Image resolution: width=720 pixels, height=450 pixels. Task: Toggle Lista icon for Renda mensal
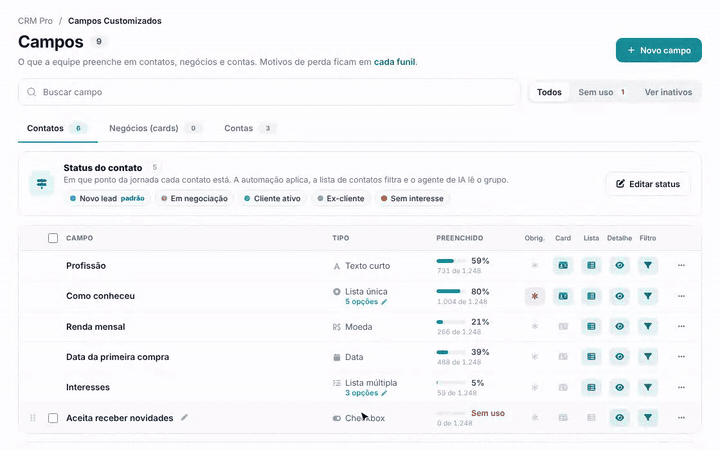tap(591, 326)
